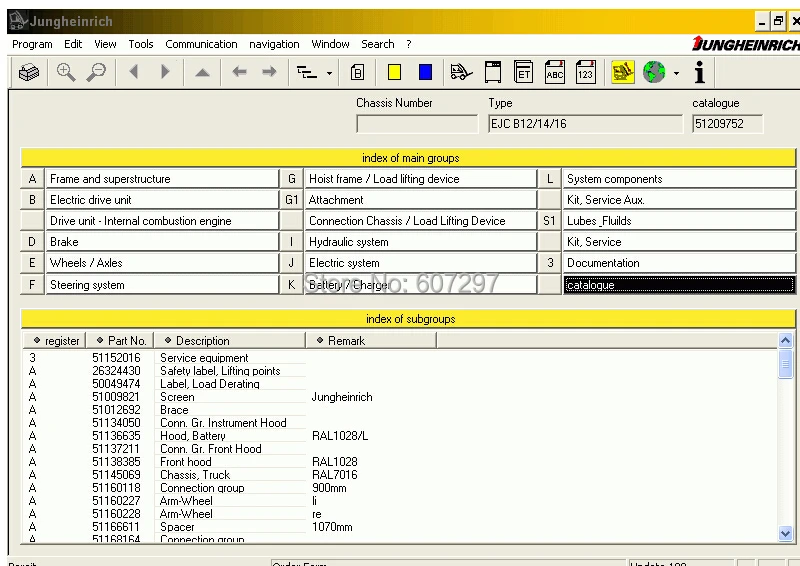
Task: Open the ET parts list icon
Action: click(523, 72)
